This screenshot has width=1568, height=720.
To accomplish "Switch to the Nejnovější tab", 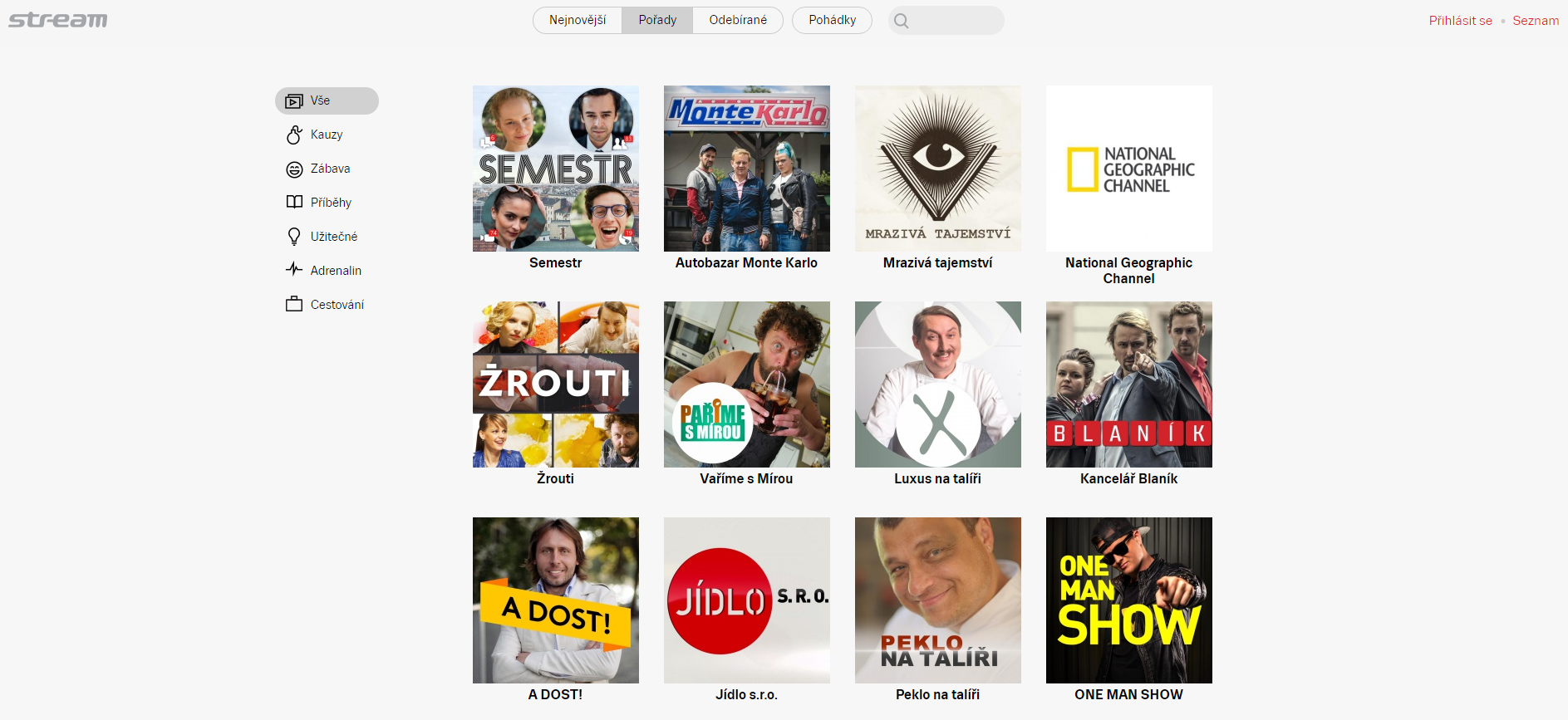I will click(x=578, y=20).
